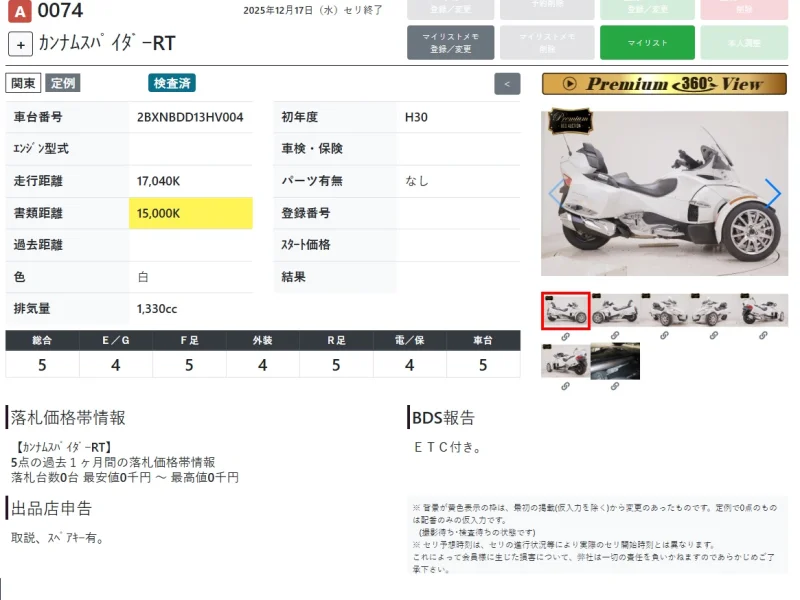800x600 pixels.
Task: Click the 定例 tag
Action: point(63,83)
